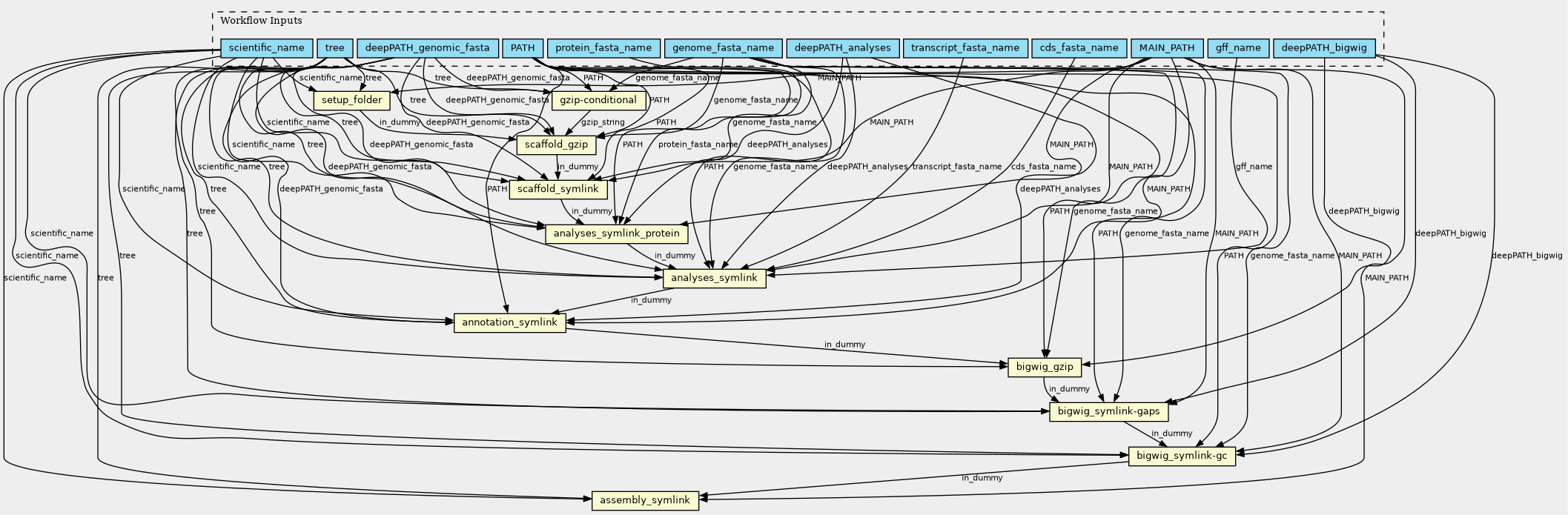Click the scaffold_symlink step node
This screenshot has height=515, width=1568.
[558, 189]
